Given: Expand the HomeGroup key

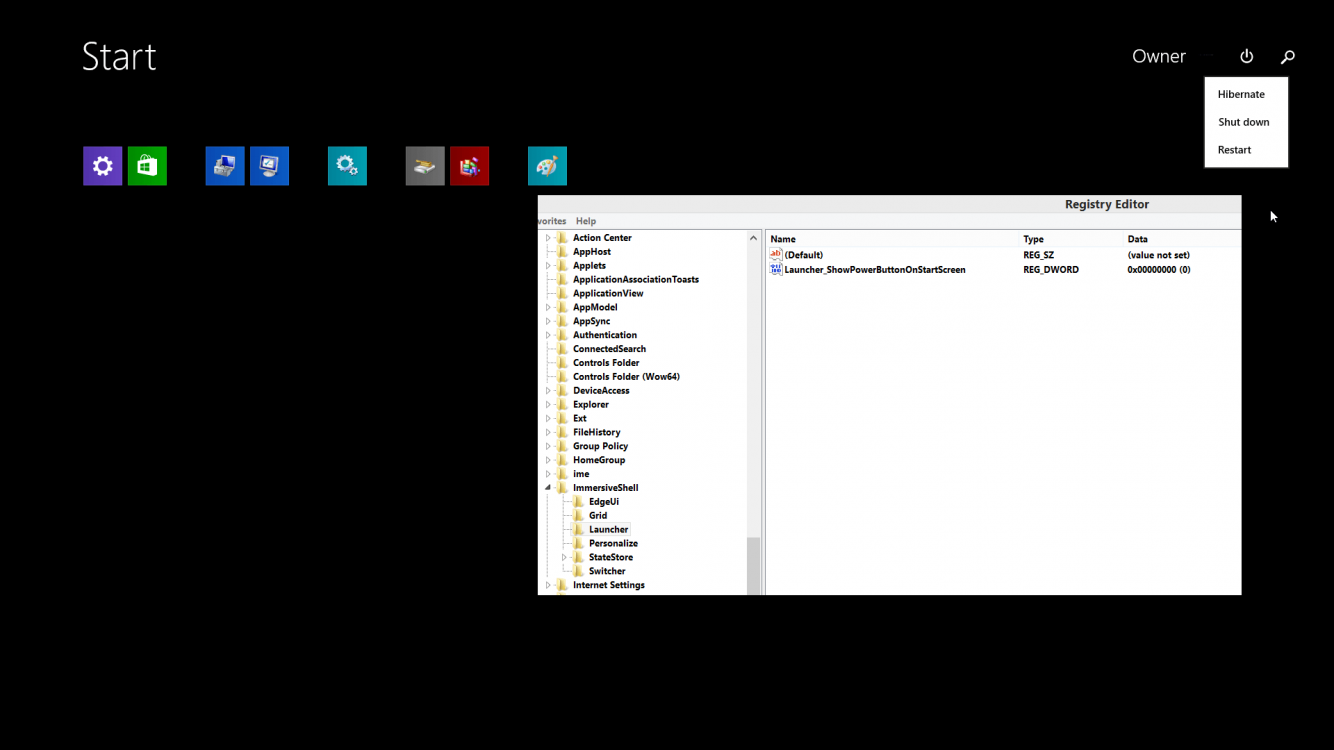Looking at the screenshot, I should click(x=548, y=460).
